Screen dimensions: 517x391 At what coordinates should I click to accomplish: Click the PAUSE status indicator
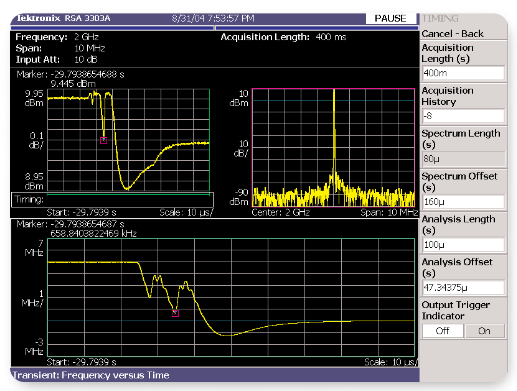[390, 18]
